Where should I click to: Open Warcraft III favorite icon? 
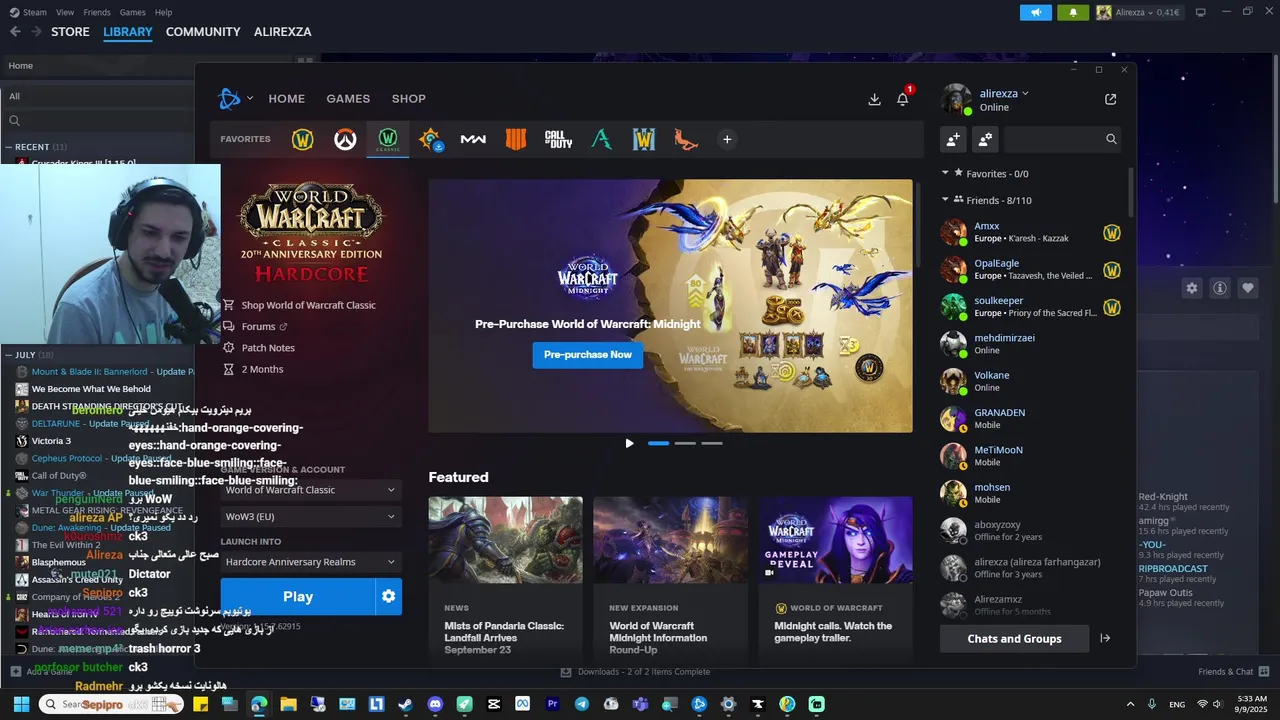click(644, 140)
